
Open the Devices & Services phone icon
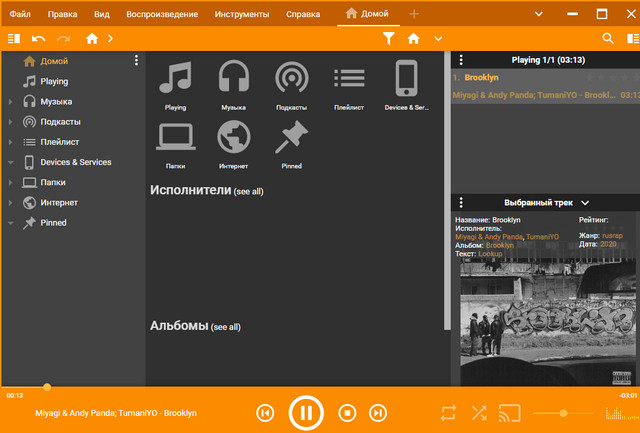(x=406, y=79)
